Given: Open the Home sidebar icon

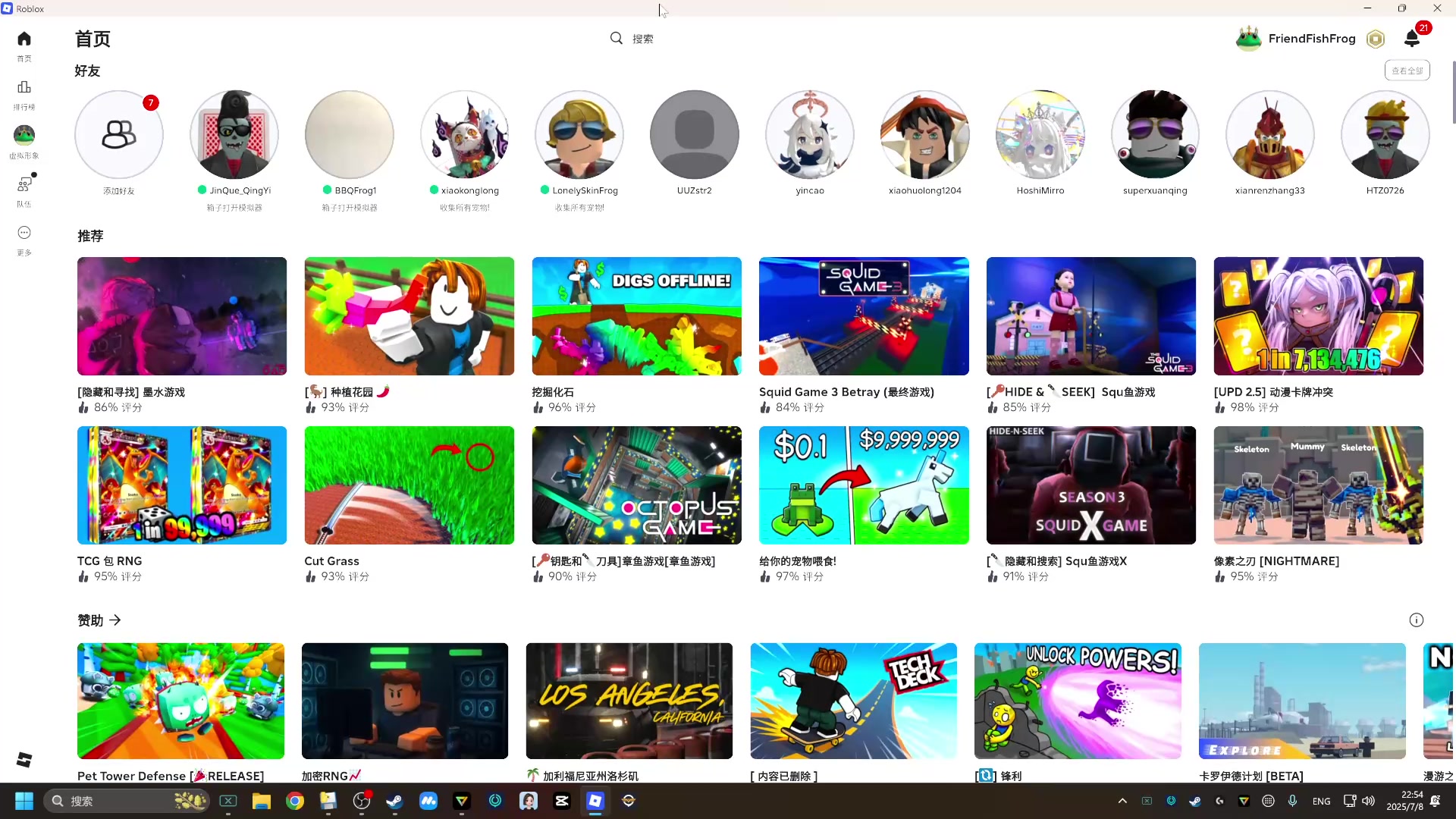Looking at the screenshot, I should tap(24, 39).
